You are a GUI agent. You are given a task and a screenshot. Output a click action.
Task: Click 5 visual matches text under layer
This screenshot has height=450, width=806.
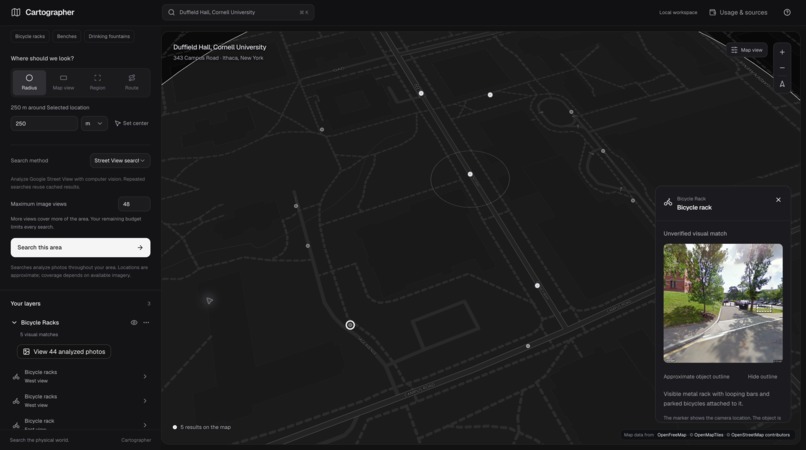pos(39,335)
